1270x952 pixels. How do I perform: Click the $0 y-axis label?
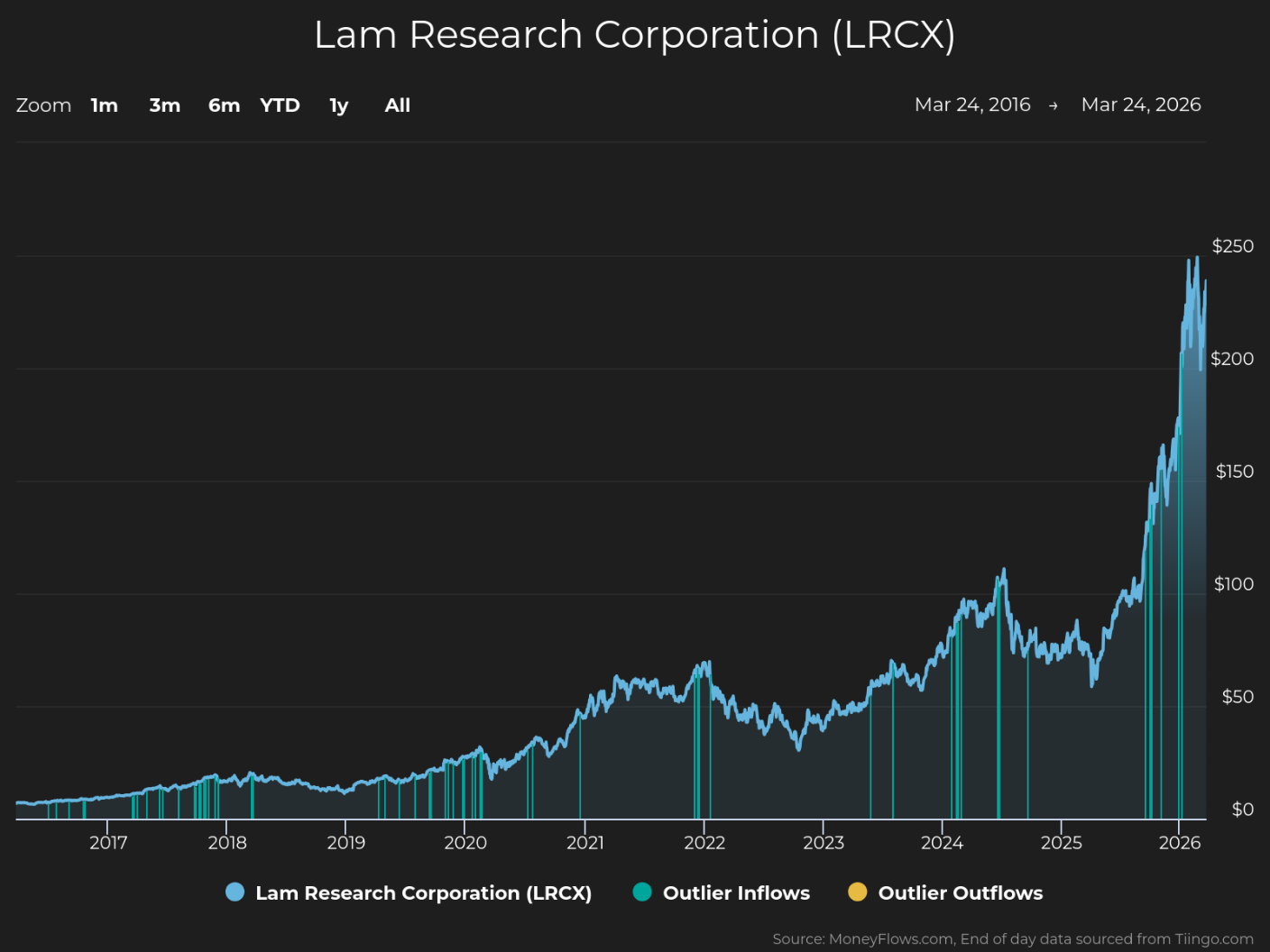coord(1243,810)
